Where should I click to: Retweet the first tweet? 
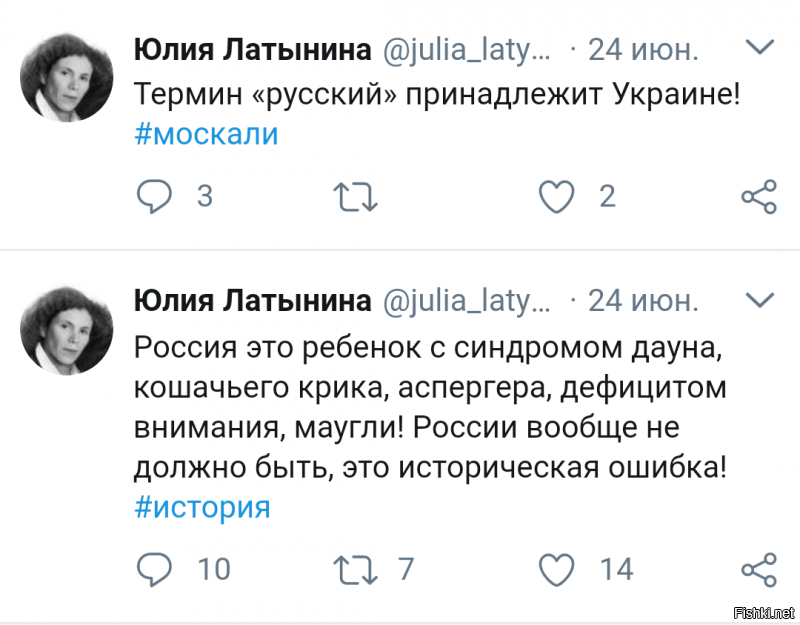[x=356, y=197]
